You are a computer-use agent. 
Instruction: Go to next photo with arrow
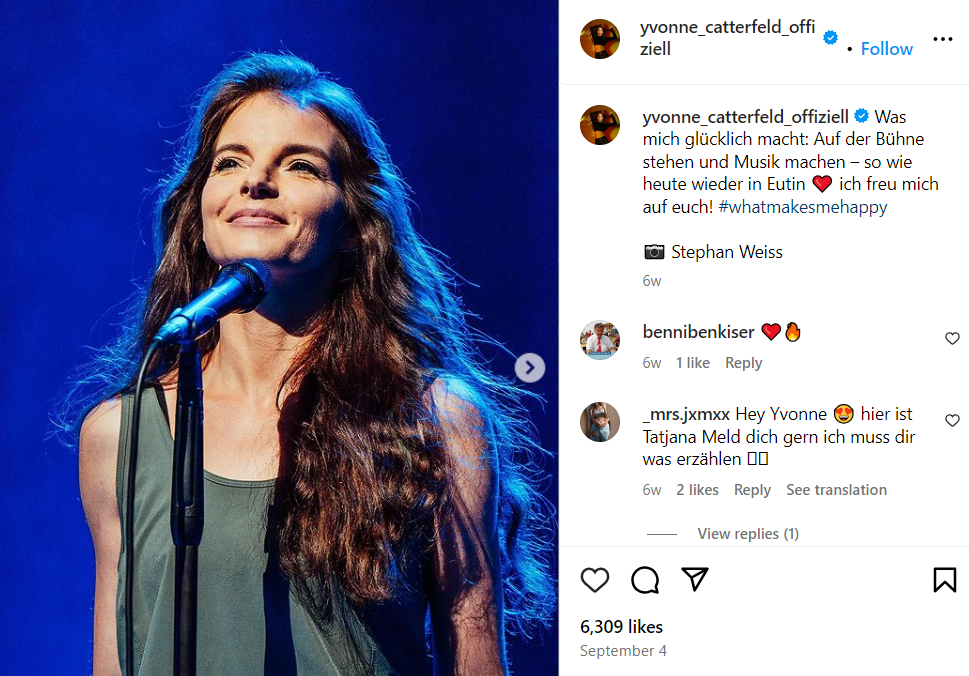(529, 368)
